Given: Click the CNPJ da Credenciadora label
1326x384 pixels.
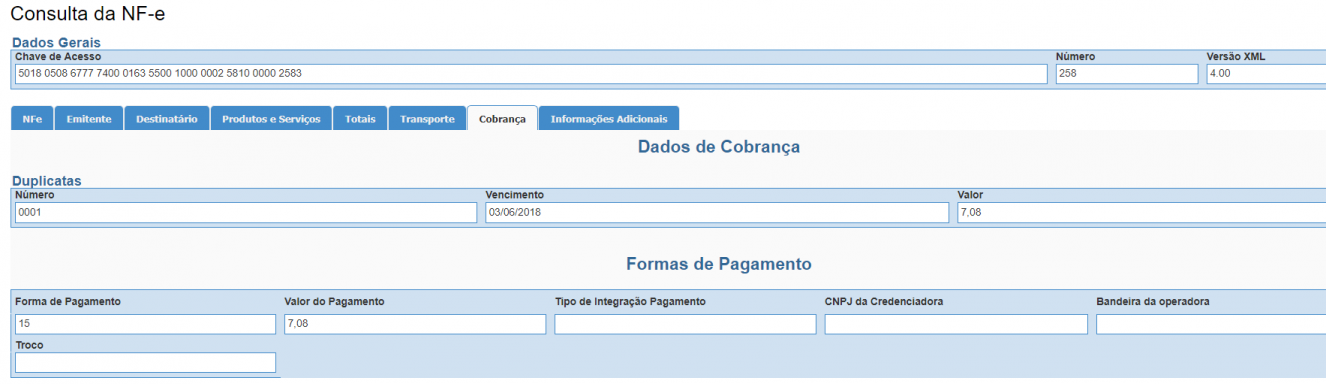Looking at the screenshot, I should 884,302.
